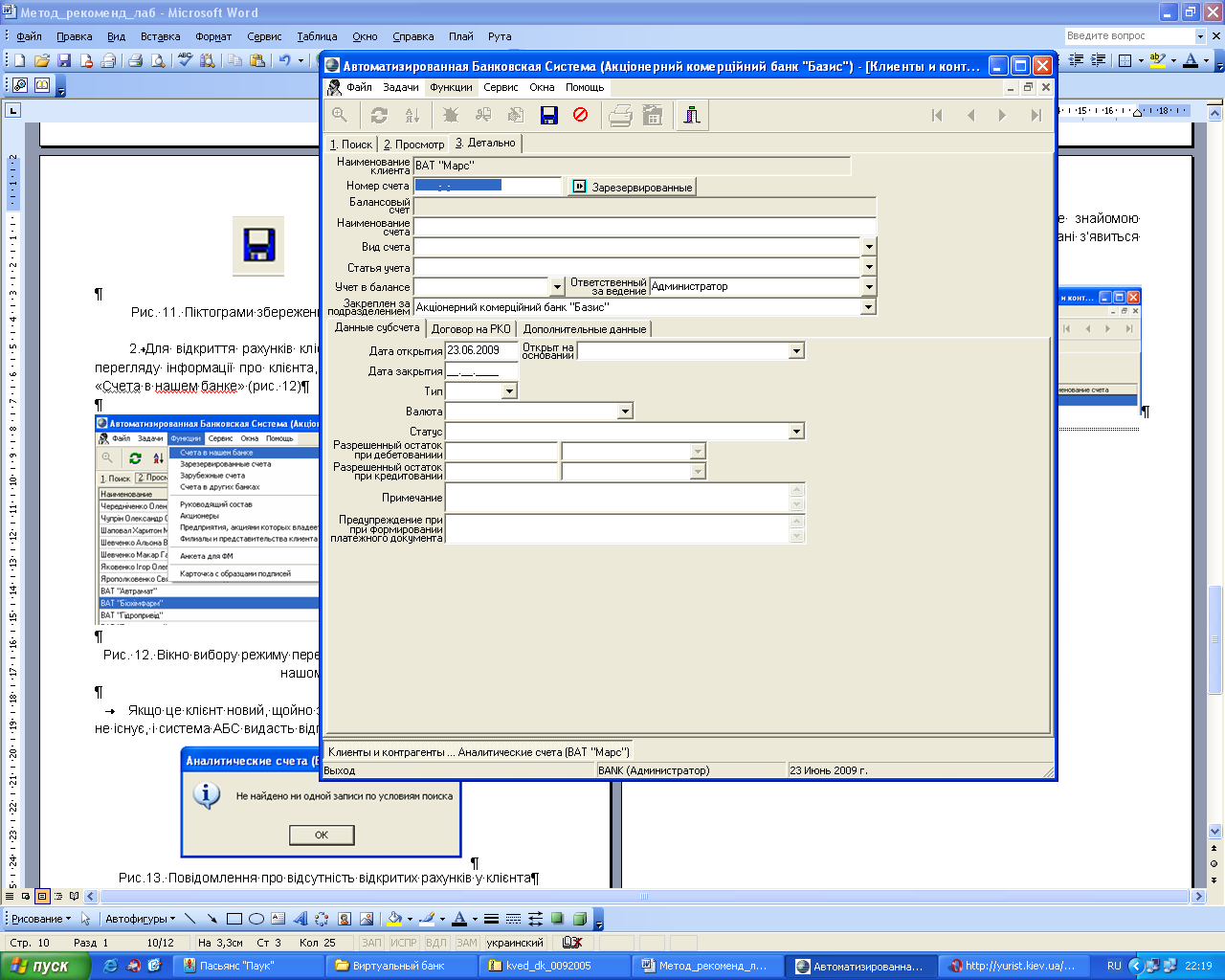Toggle ЗАМ overtype indicator in status bar
The image size is (1225, 980).
(466, 943)
